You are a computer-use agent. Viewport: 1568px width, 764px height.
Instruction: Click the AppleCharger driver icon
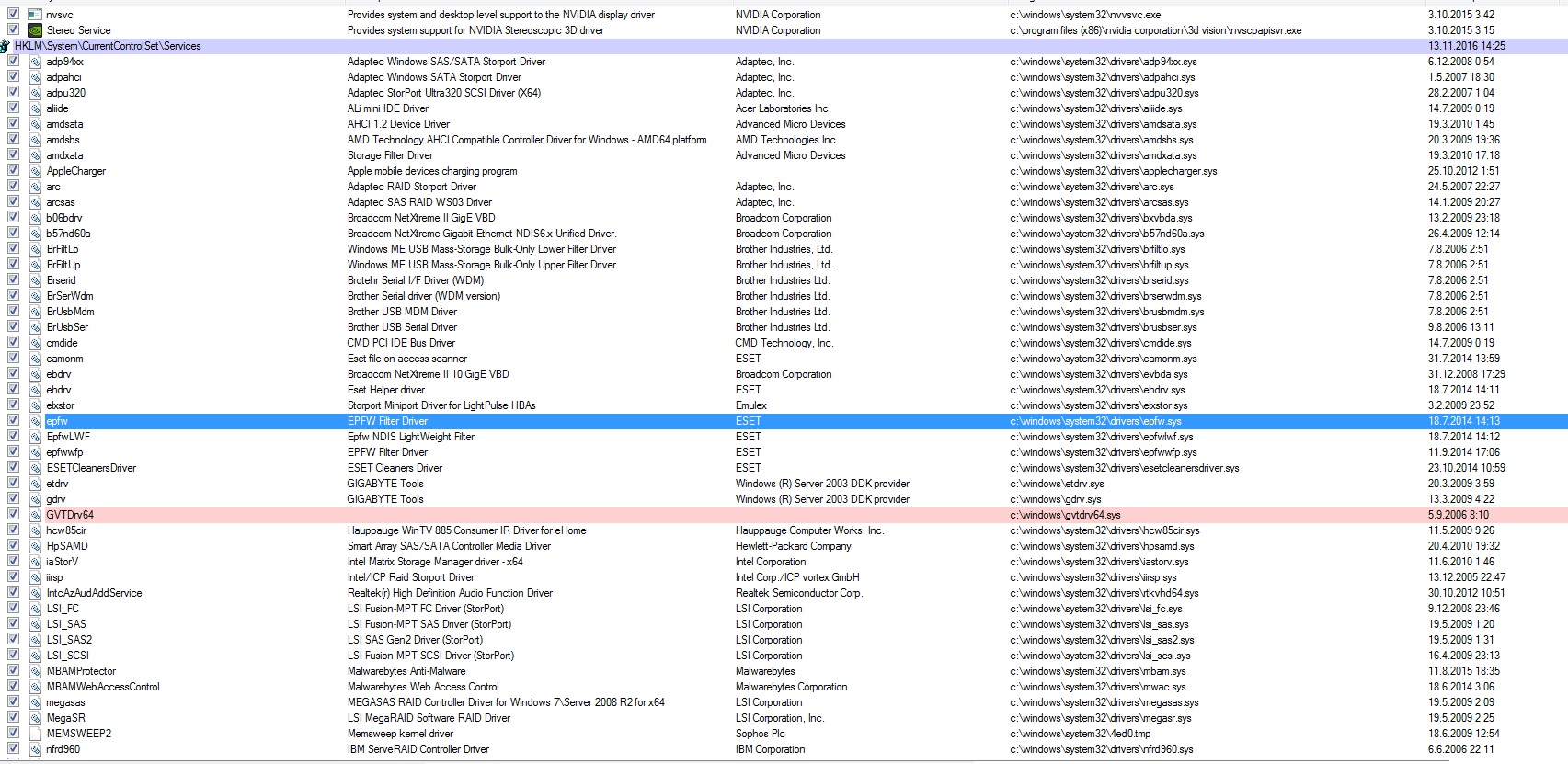(x=35, y=171)
